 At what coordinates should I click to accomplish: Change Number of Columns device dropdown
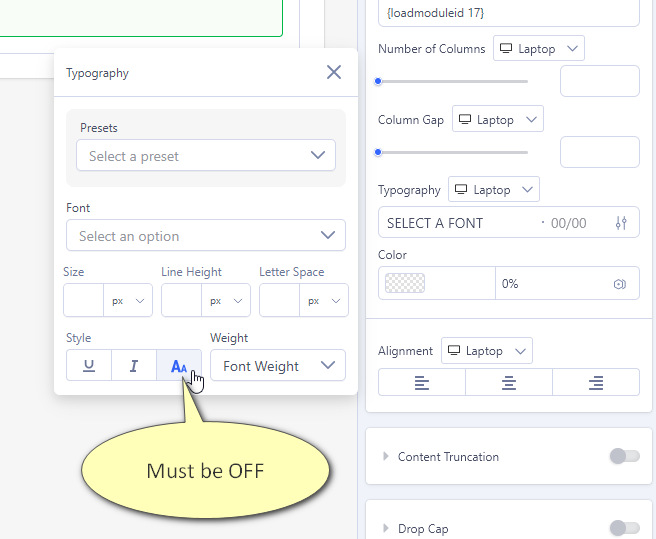click(x=539, y=48)
